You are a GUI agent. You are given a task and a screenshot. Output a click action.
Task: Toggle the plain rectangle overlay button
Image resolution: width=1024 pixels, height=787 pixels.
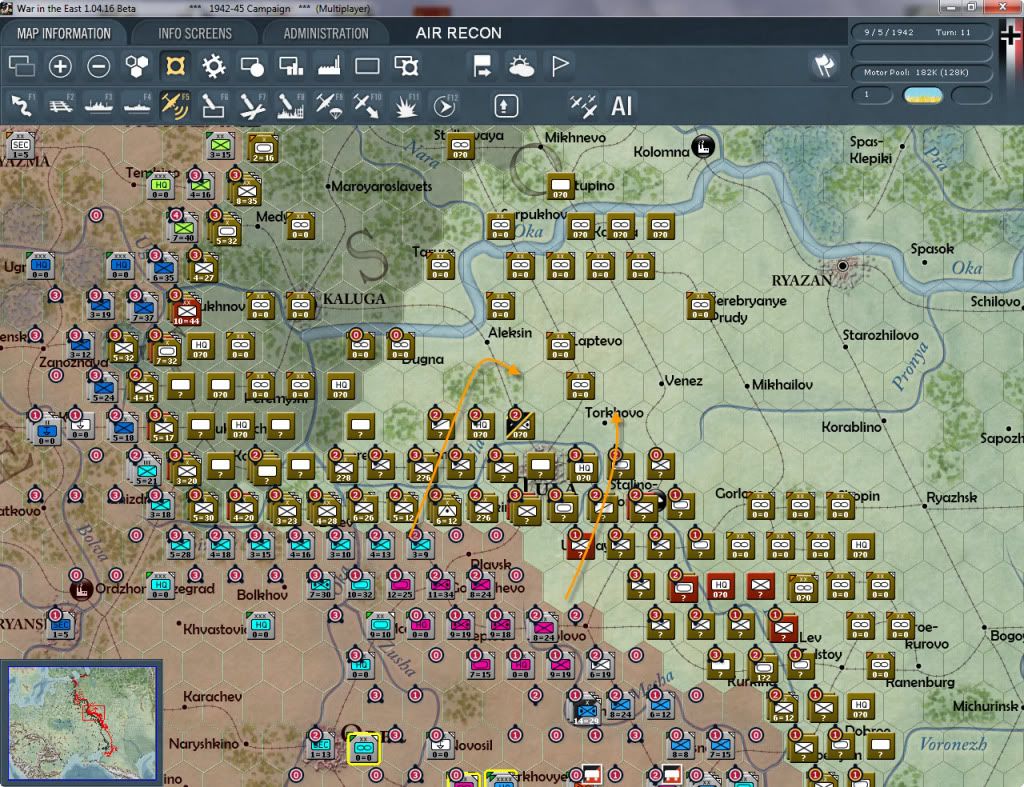click(367, 66)
